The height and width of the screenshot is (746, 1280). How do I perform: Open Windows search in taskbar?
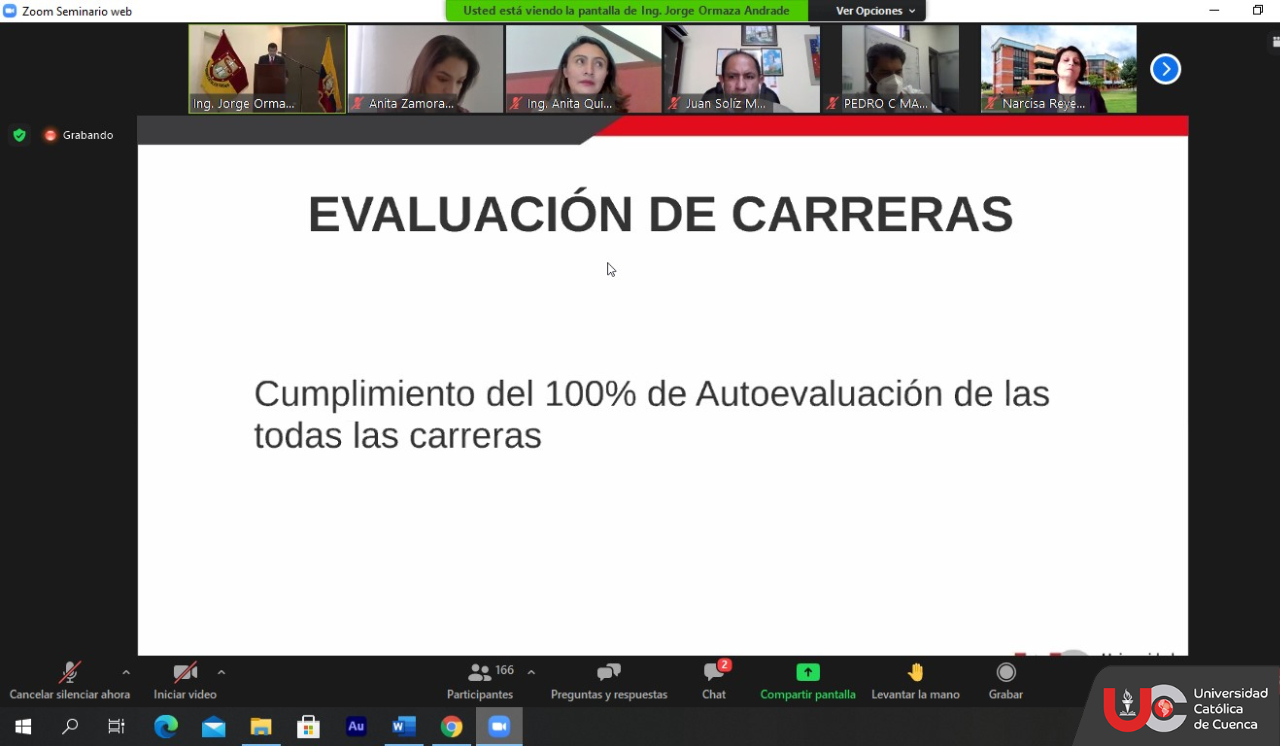click(70, 727)
